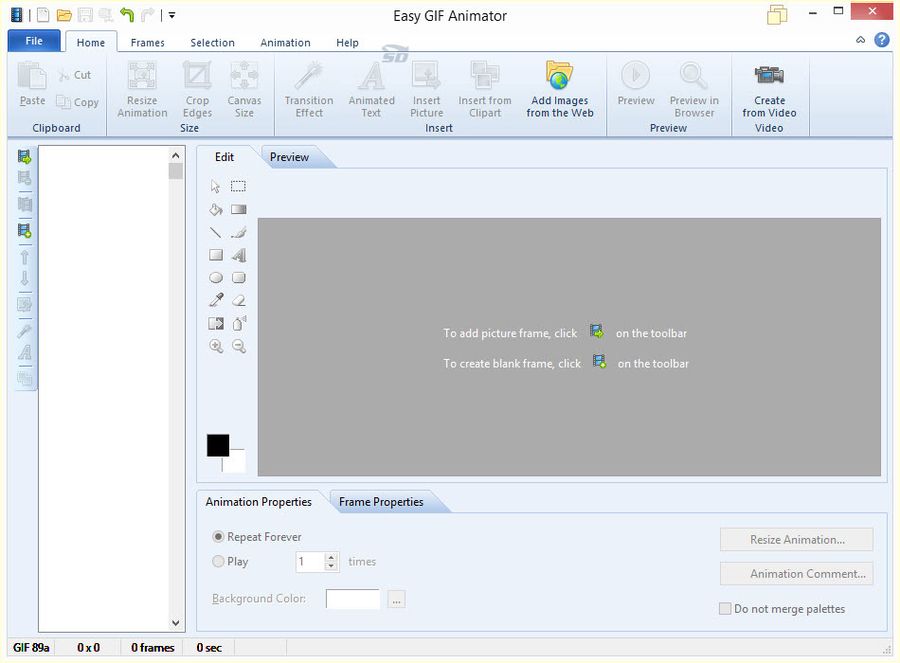Viewport: 900px width, 663px height.
Task: Select the Repeat Forever radio button
Action: click(218, 537)
